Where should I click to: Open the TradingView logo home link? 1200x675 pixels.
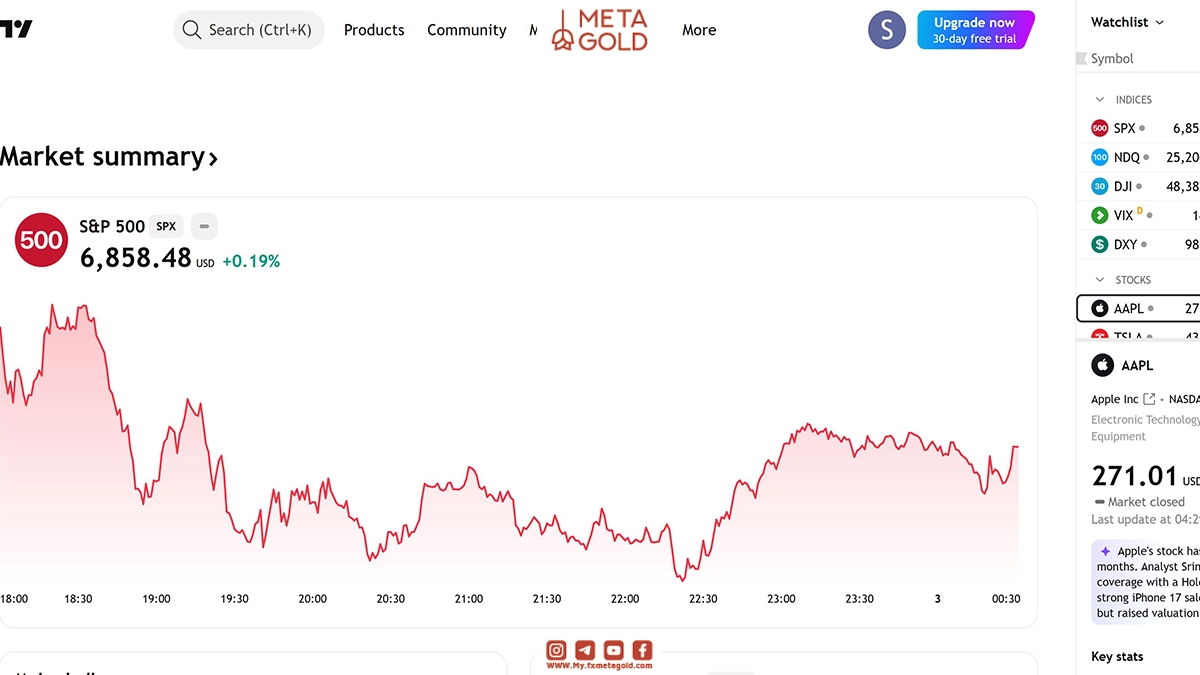click(x=16, y=30)
